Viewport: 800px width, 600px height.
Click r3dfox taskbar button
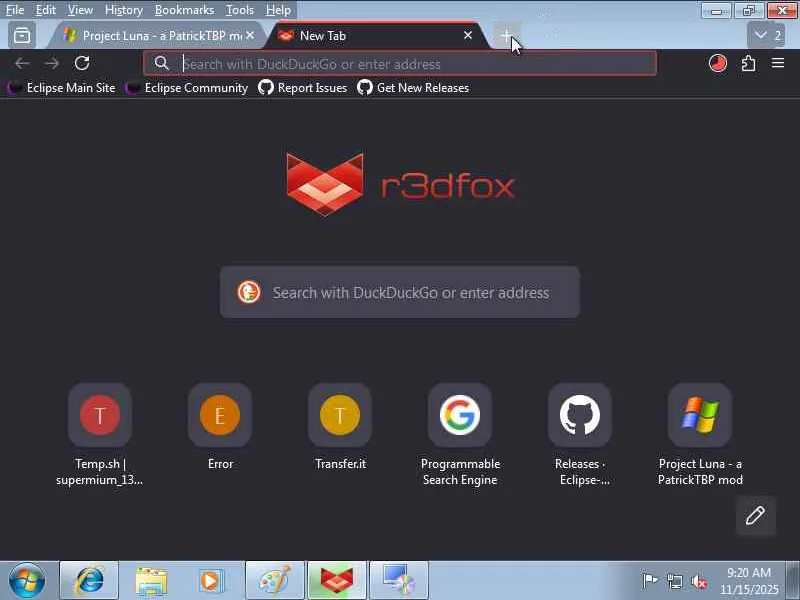point(337,581)
